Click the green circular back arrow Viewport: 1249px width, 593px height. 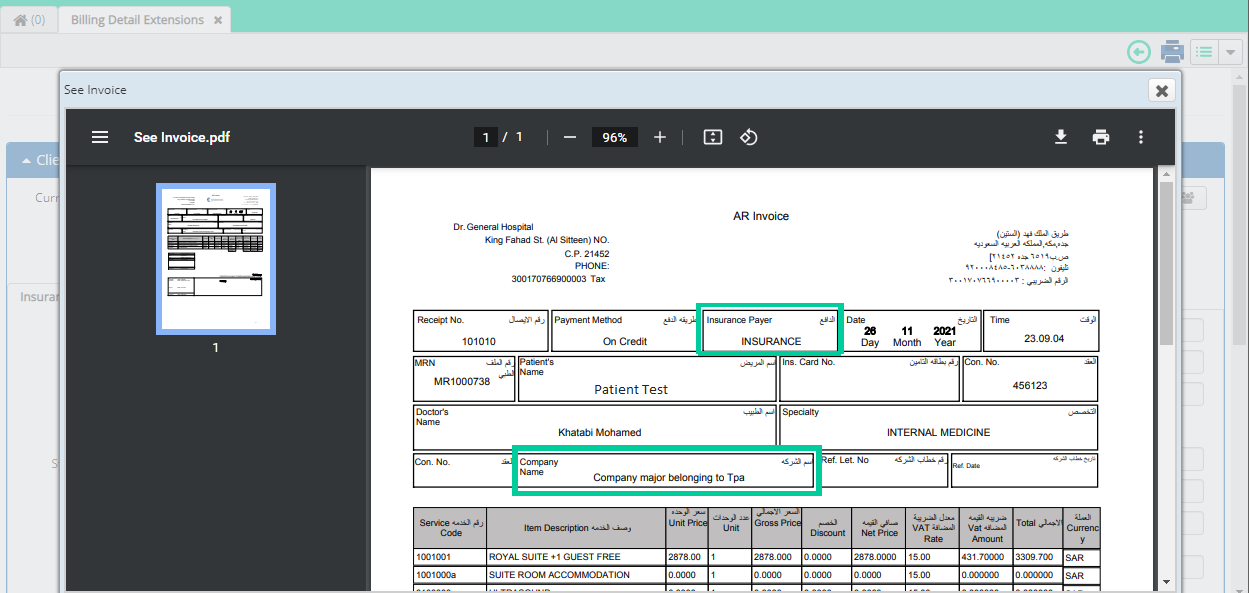click(1138, 51)
